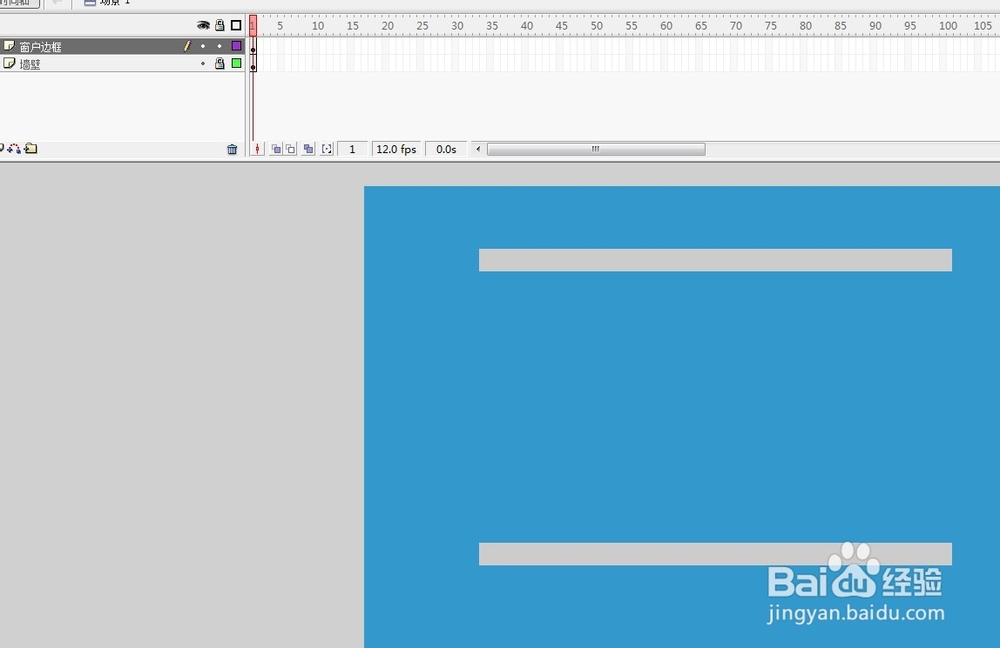The width and height of the screenshot is (1000, 648).
Task: Unlock the 墙壁 layer padlock
Action: 219,63
